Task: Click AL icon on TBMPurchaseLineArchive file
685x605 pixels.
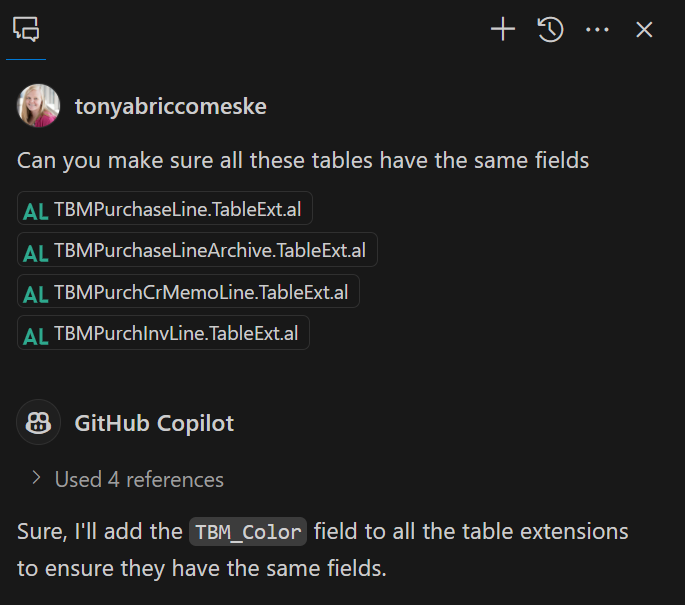Action: [36, 252]
